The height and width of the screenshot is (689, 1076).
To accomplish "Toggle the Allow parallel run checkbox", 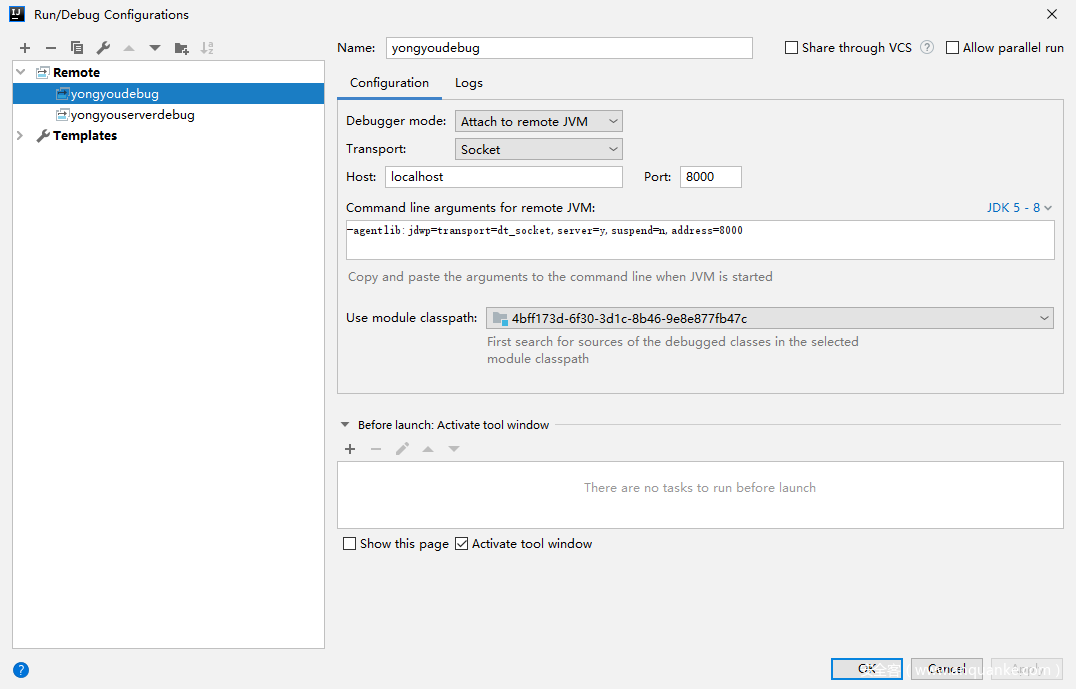I will pos(953,48).
